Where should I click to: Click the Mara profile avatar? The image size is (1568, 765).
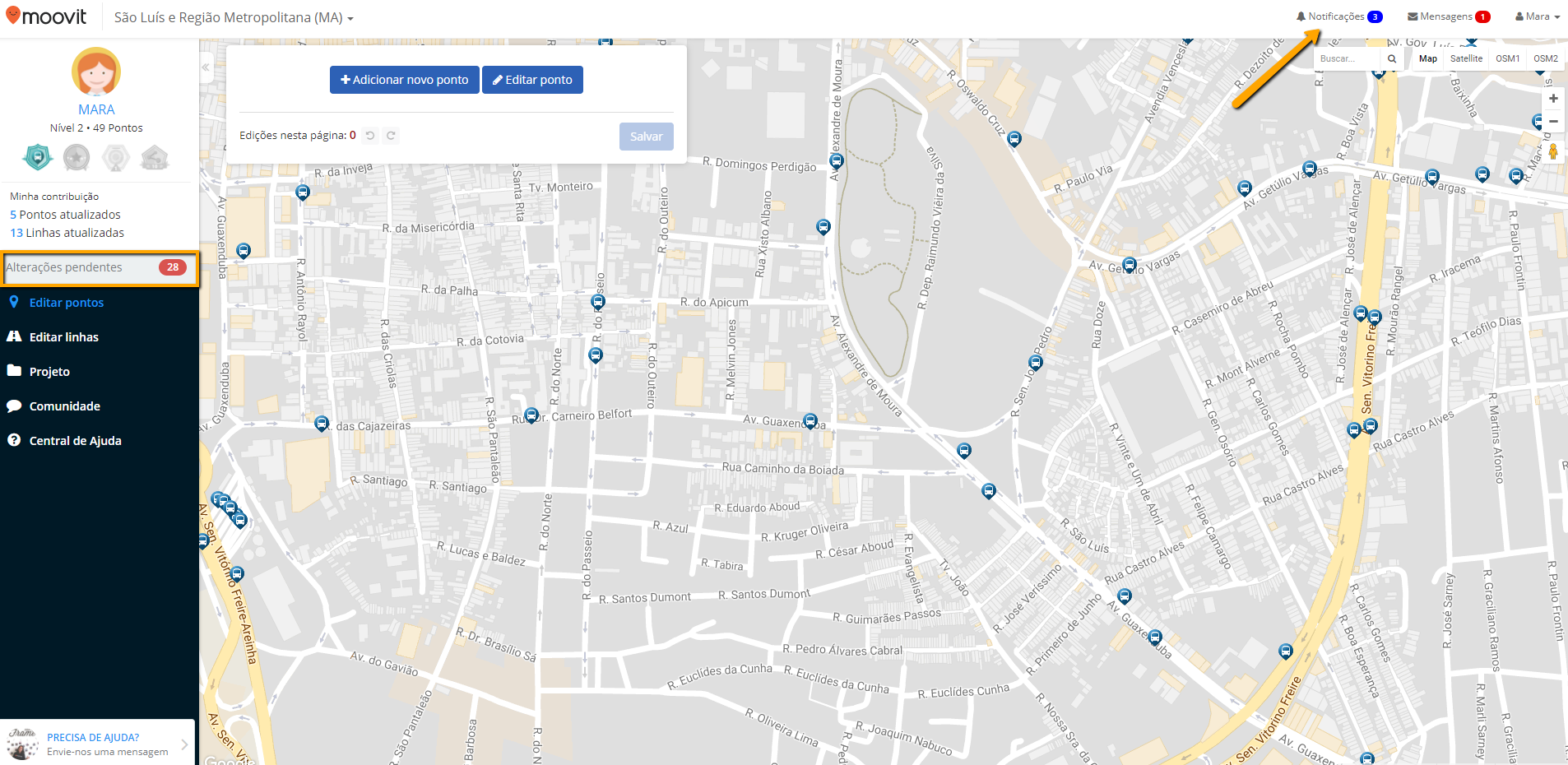96,72
